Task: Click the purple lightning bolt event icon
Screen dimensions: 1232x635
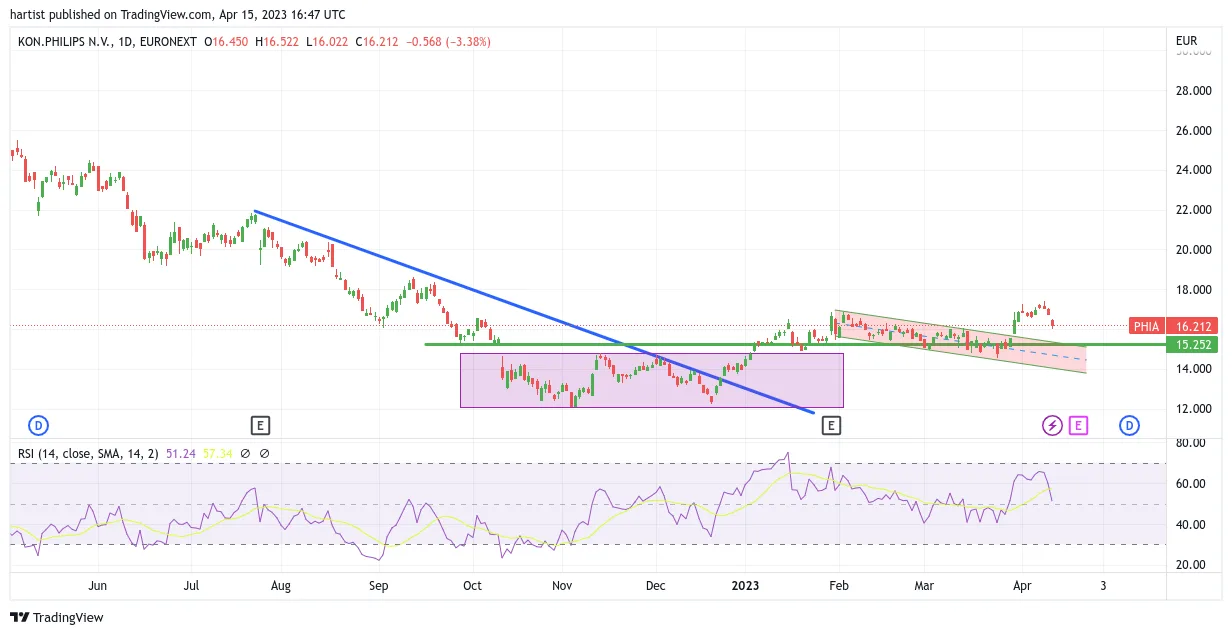Action: [1052, 426]
